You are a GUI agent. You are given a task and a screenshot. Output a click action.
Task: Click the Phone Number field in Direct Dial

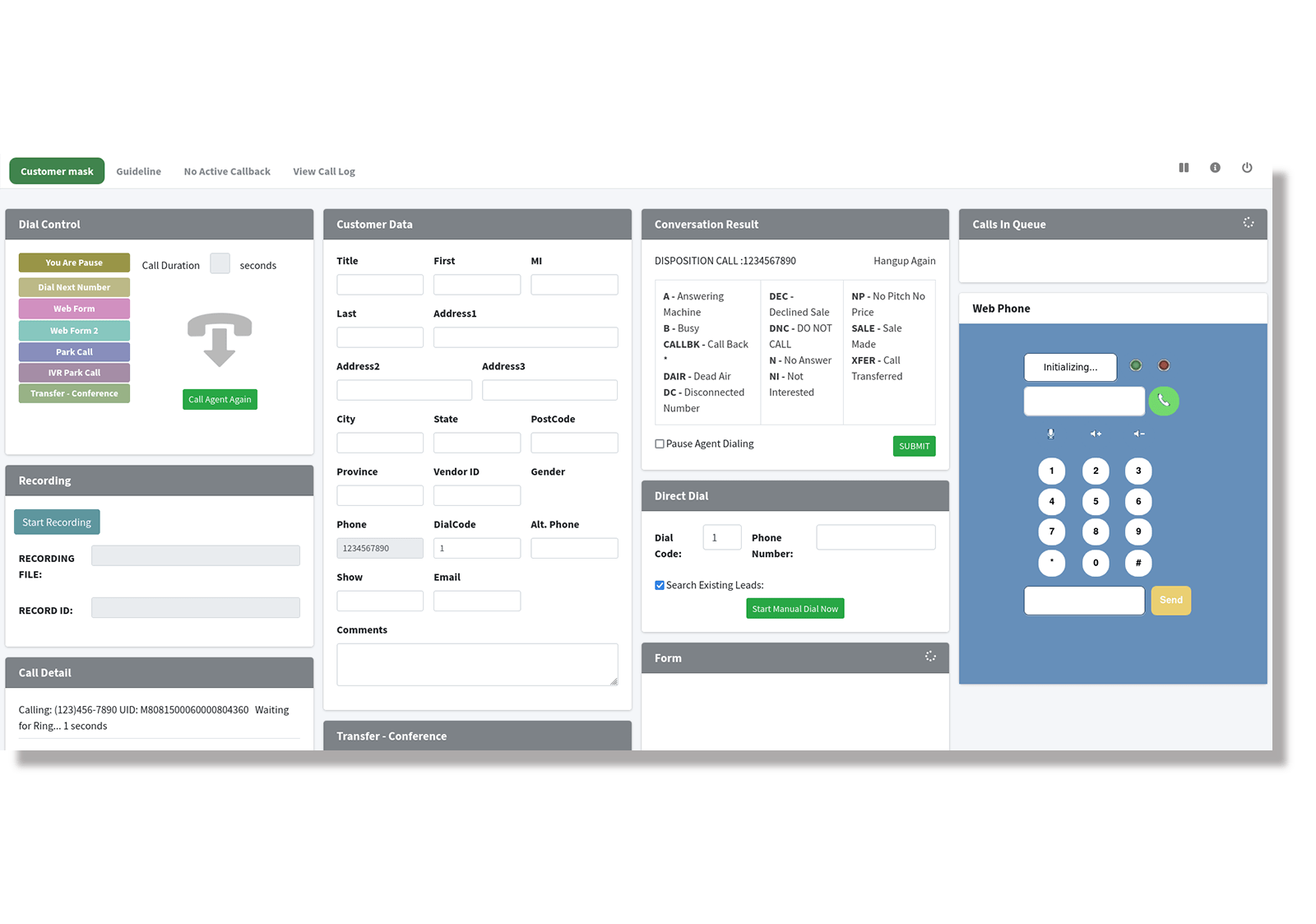[x=875, y=536]
